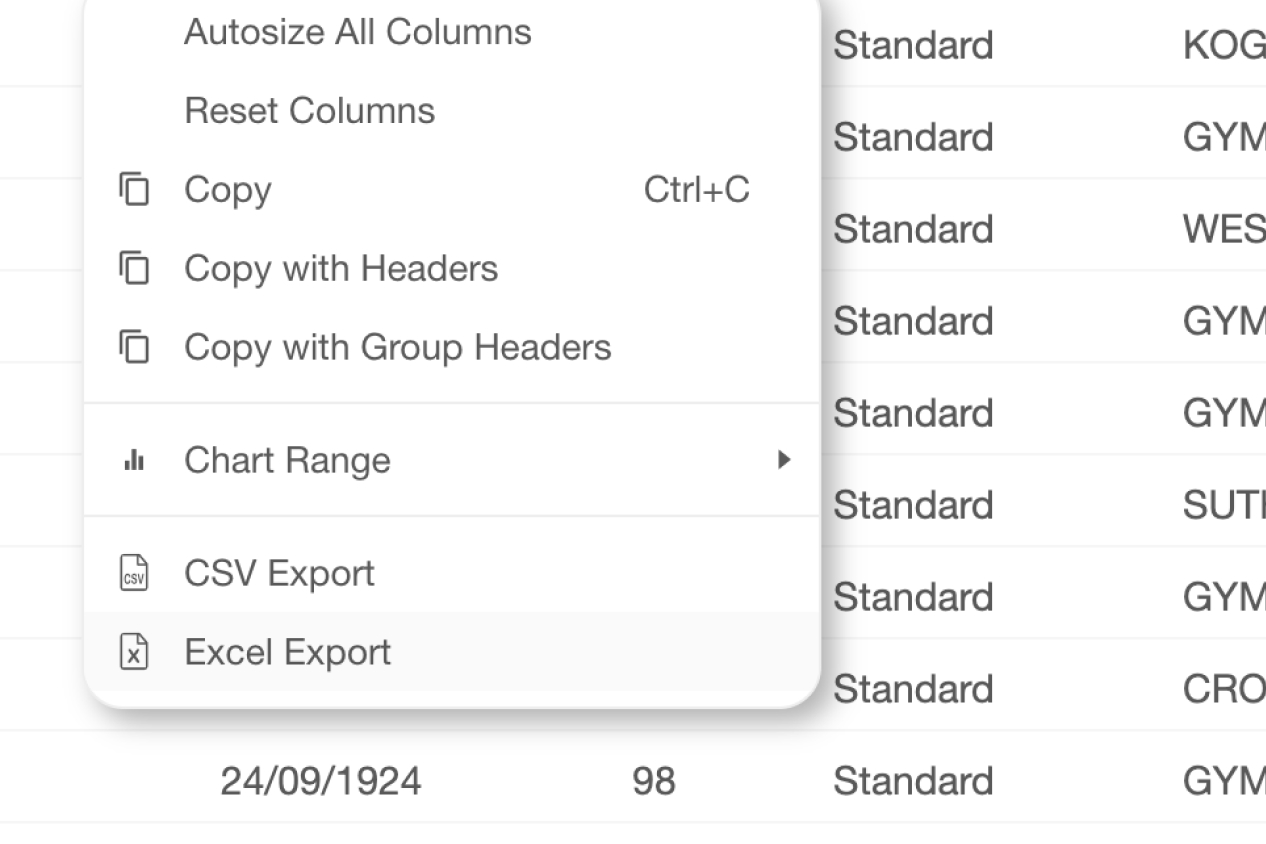Click the CSV file icon
The width and height of the screenshot is (1266, 844).
coord(134,574)
